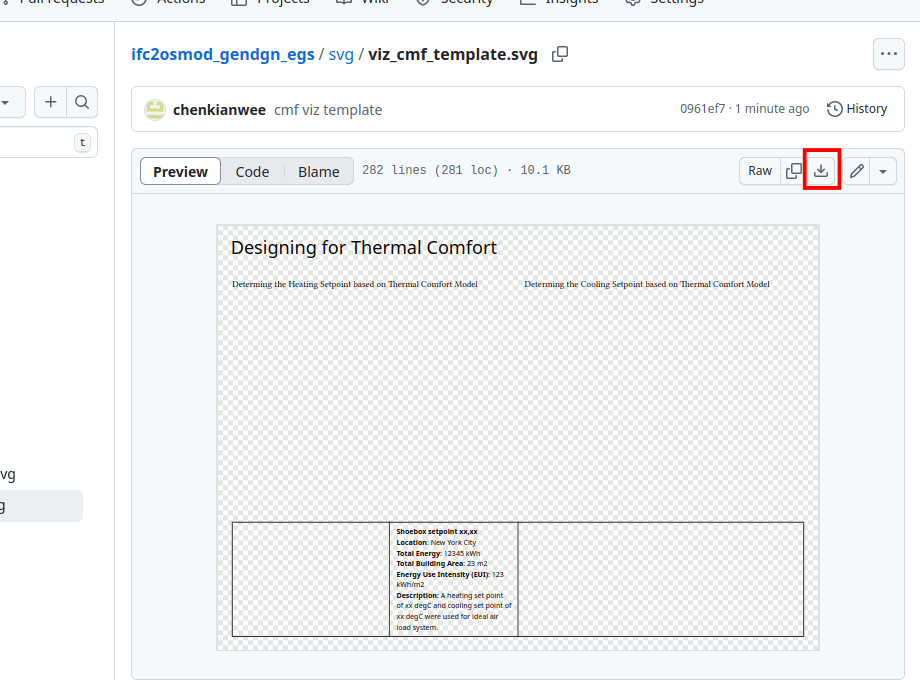
Task: Select the highlighted file in the tree
Action: click(40, 506)
